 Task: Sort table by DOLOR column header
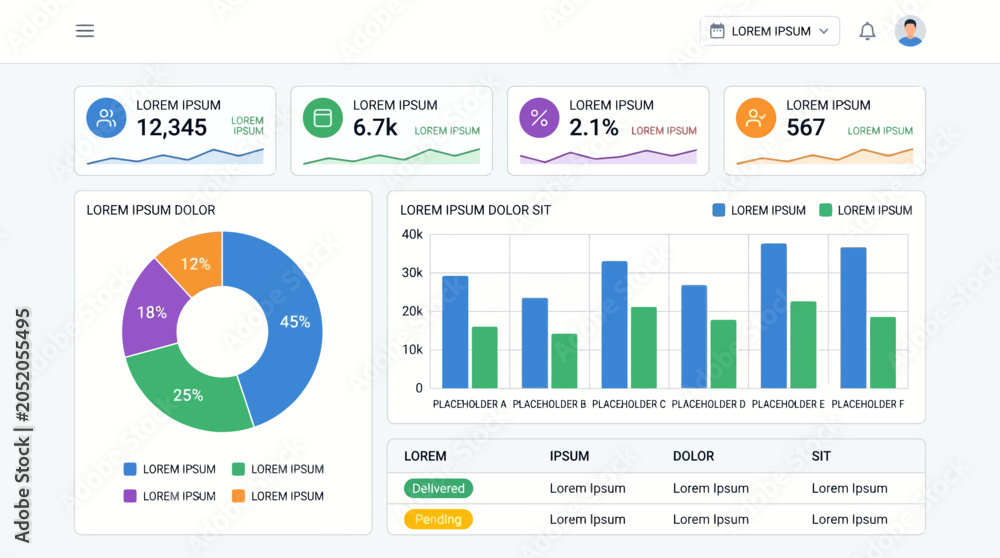tap(693, 456)
